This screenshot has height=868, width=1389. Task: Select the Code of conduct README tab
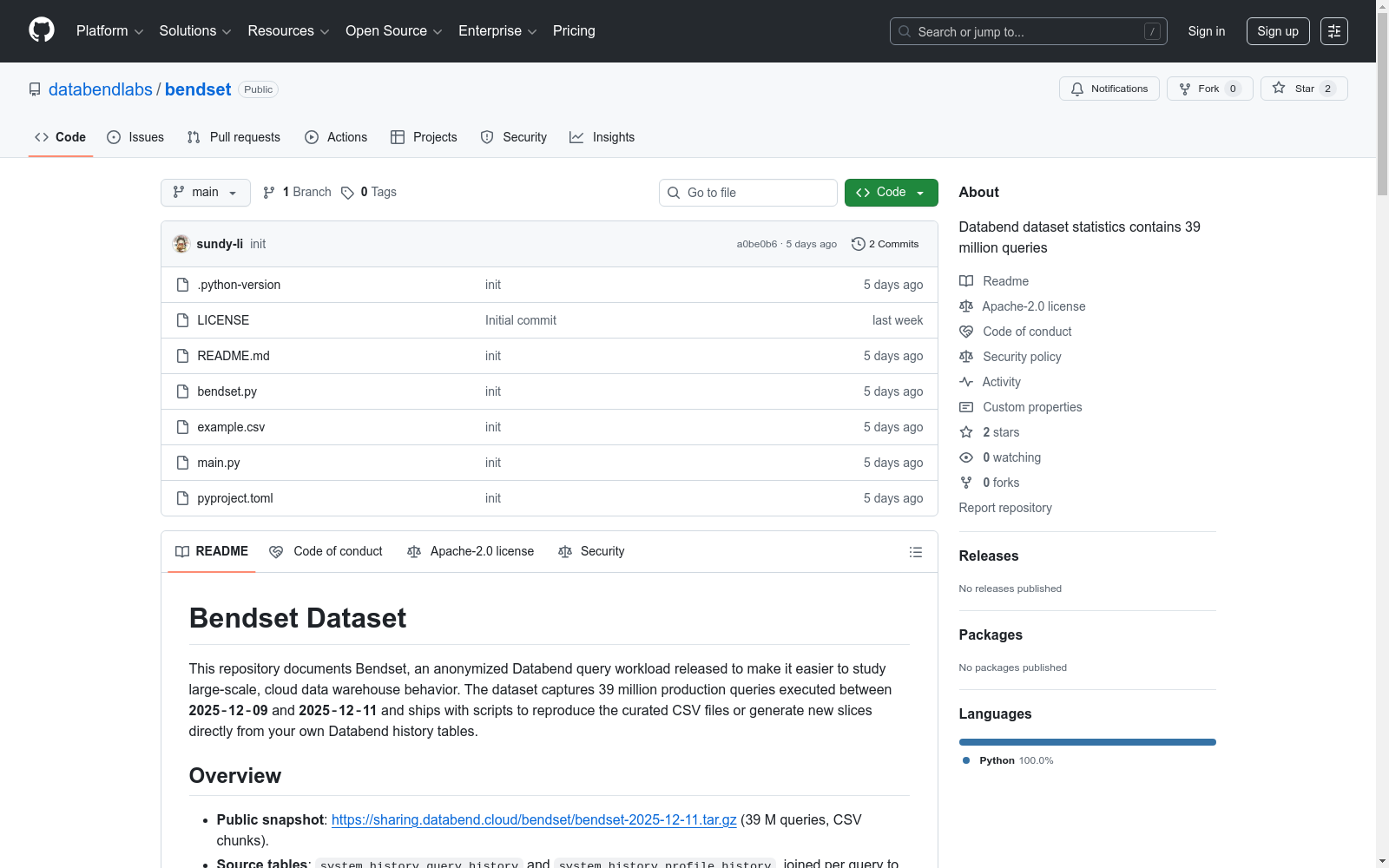tap(326, 551)
